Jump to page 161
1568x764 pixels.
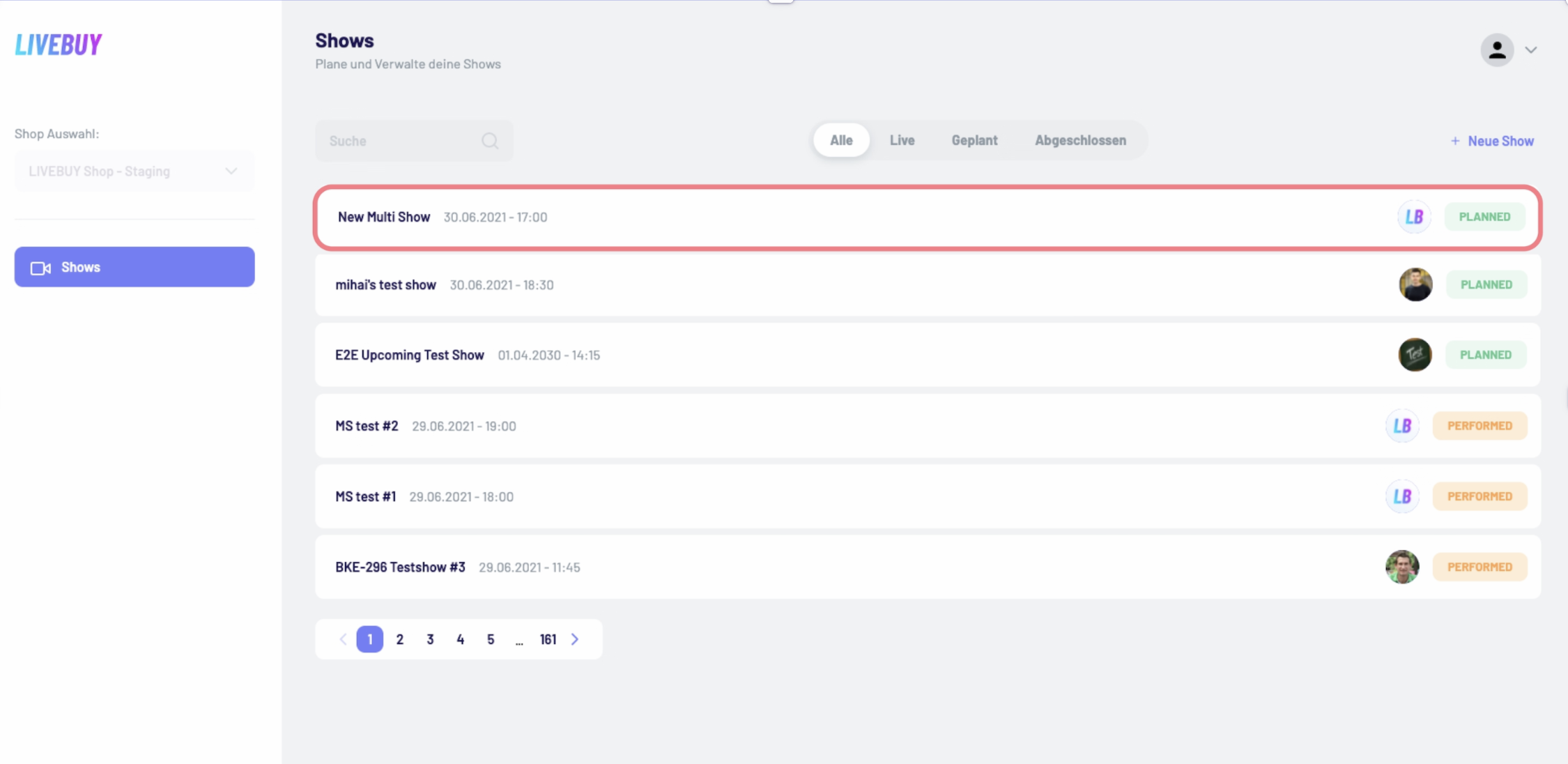(548, 639)
